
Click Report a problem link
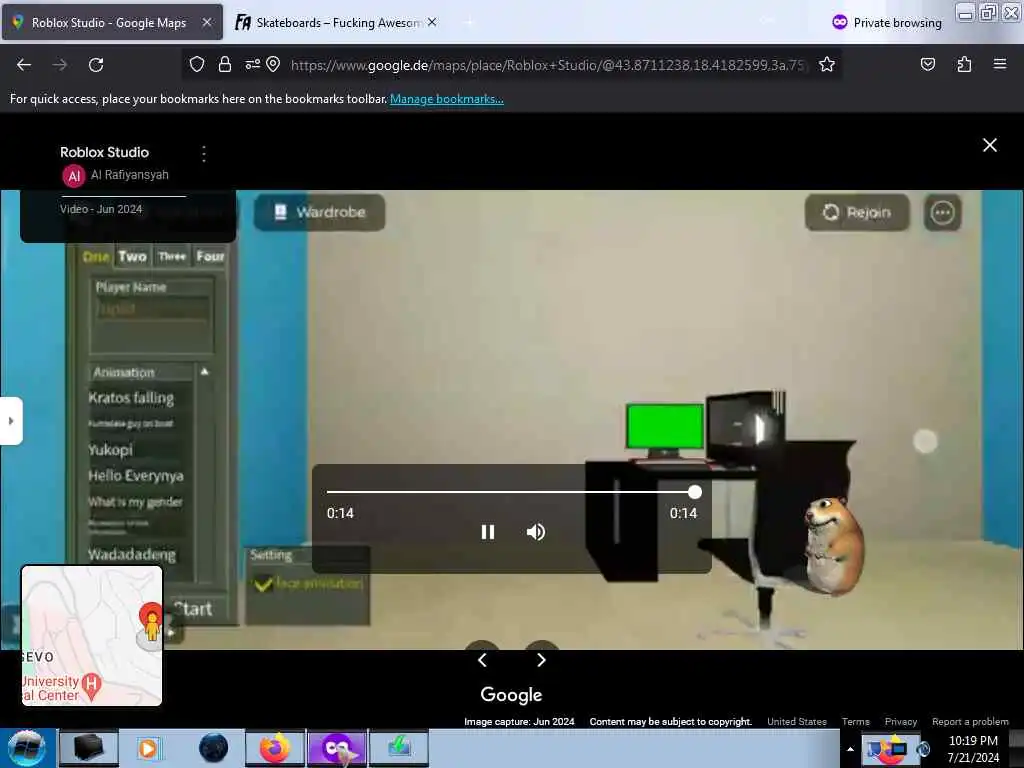[970, 722]
